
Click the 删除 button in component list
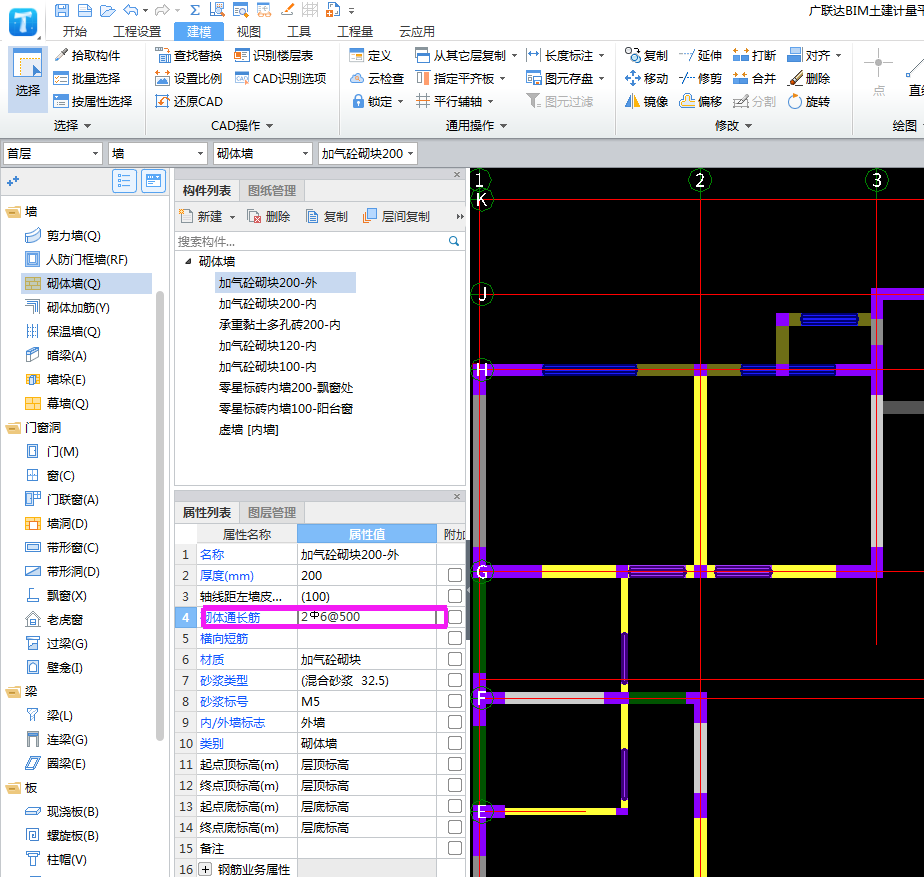click(x=269, y=217)
